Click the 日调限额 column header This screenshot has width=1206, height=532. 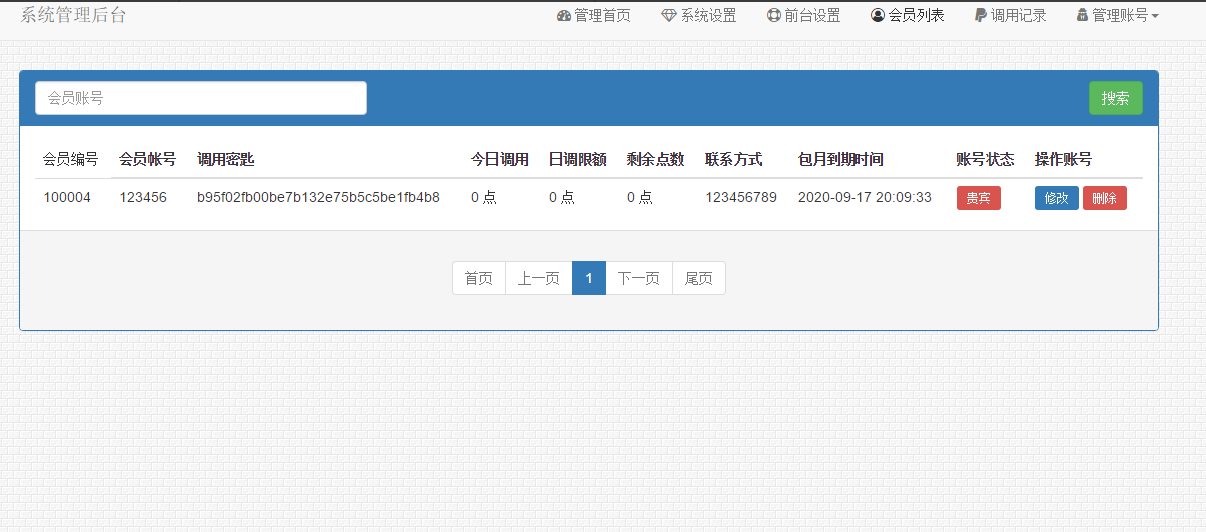pyautogui.click(x=578, y=160)
